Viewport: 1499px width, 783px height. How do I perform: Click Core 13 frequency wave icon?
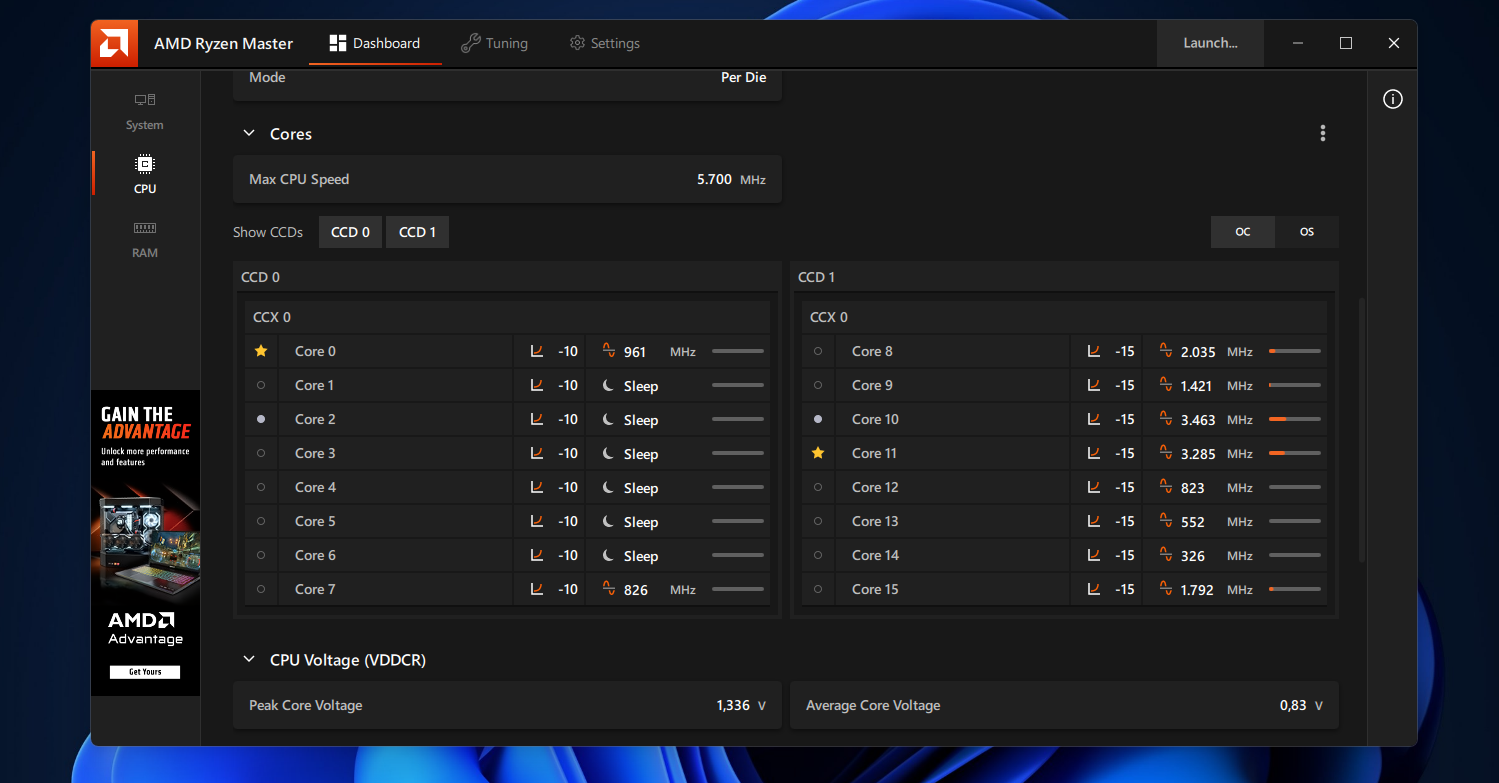(1165, 521)
